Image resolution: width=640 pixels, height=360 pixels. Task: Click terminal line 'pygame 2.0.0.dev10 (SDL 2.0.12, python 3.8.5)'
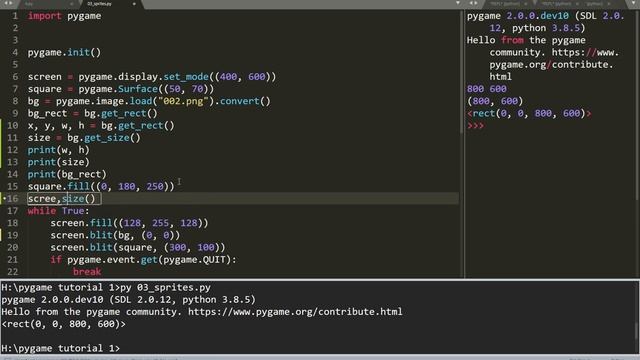coord(129,300)
